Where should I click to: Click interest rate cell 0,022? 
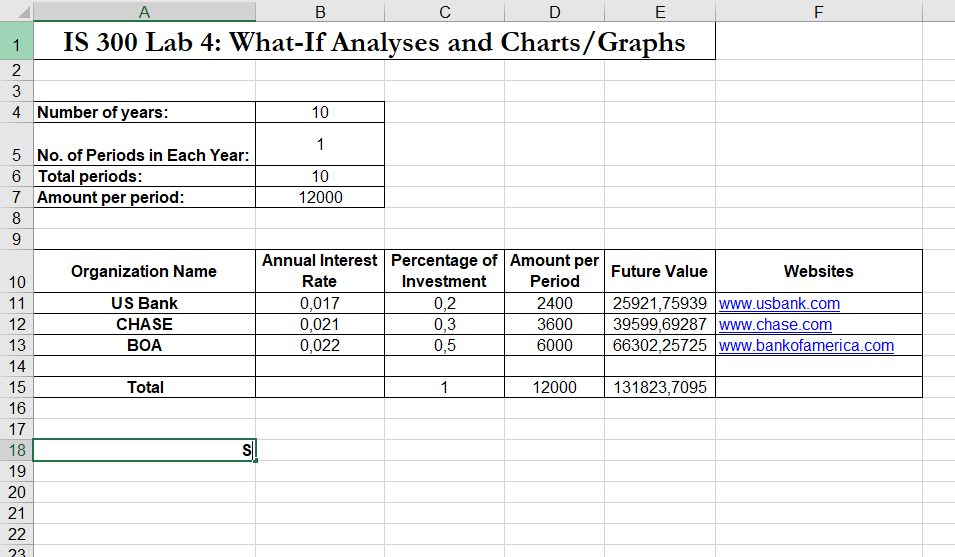(x=320, y=345)
